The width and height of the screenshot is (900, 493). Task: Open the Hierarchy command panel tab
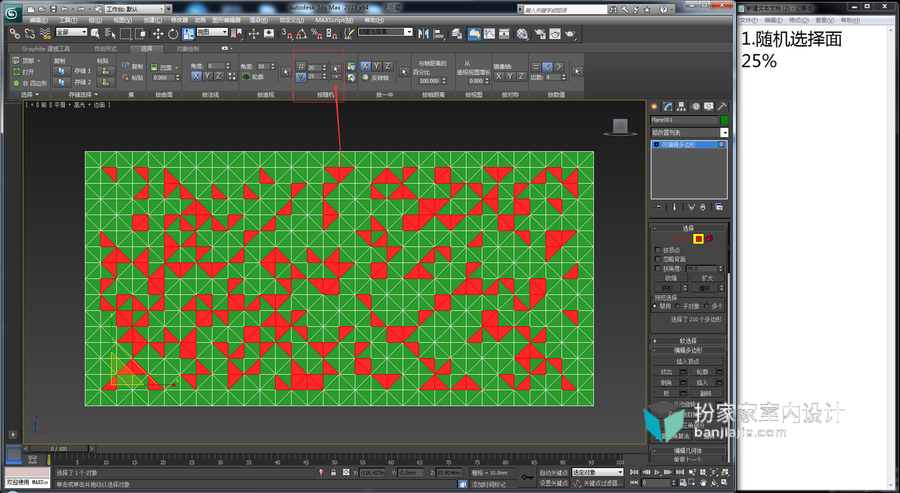coord(681,107)
